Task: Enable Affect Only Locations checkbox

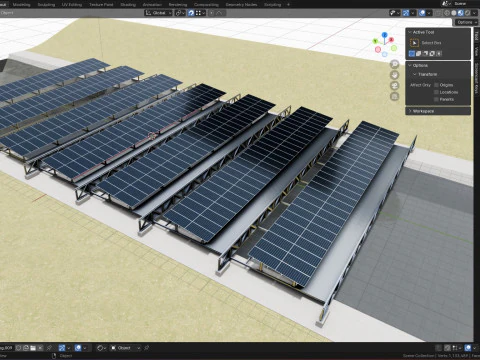Action: pos(436,92)
